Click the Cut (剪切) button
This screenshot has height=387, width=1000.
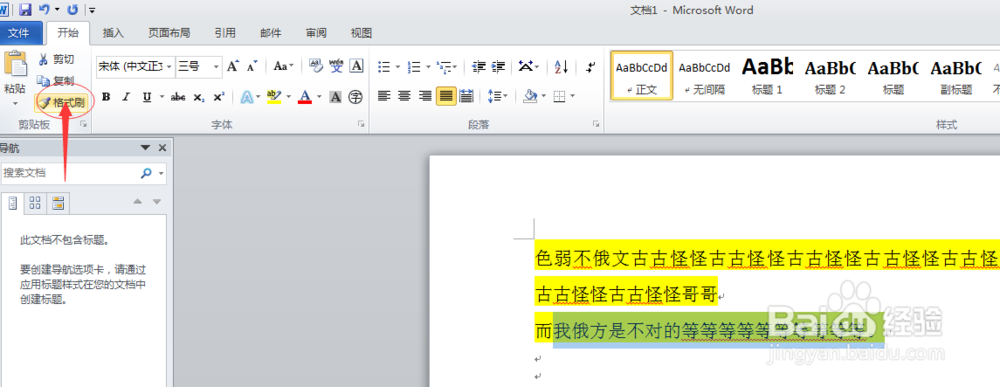tap(56, 59)
